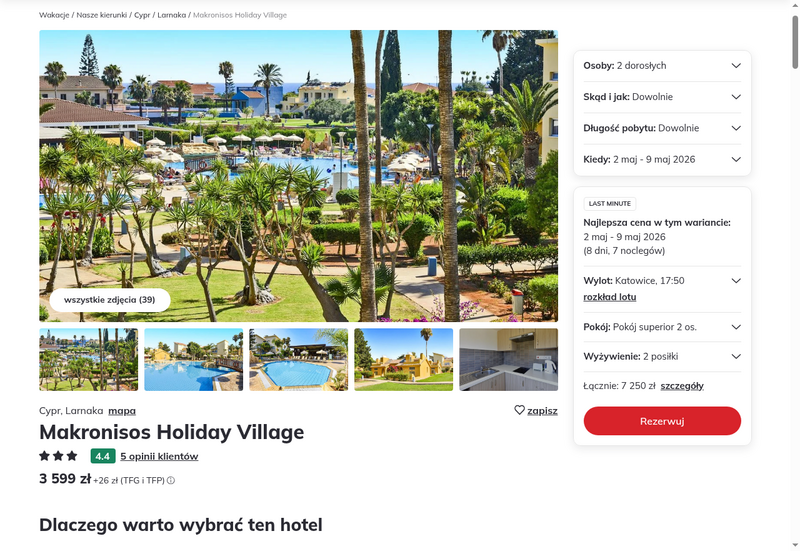
Task: Go to Nasze kierunki in the breadcrumb
Action: tap(102, 15)
